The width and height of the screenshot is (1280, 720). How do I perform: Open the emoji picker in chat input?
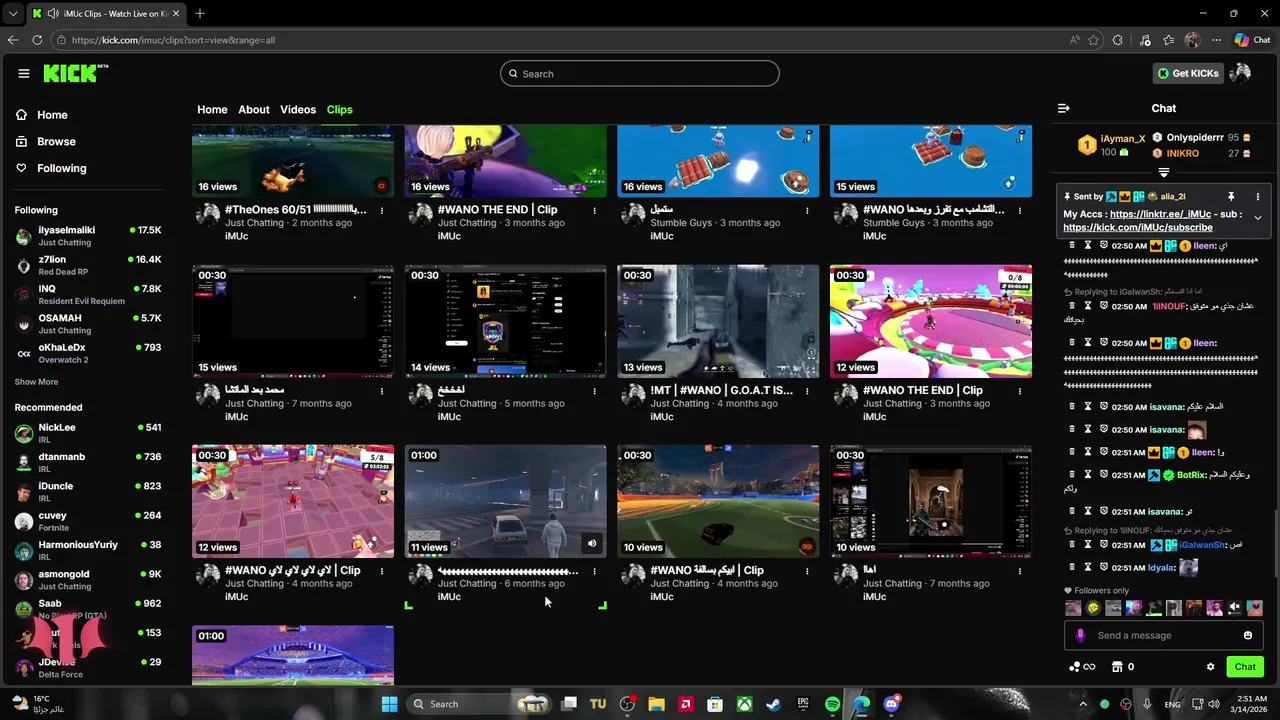tap(1248, 635)
